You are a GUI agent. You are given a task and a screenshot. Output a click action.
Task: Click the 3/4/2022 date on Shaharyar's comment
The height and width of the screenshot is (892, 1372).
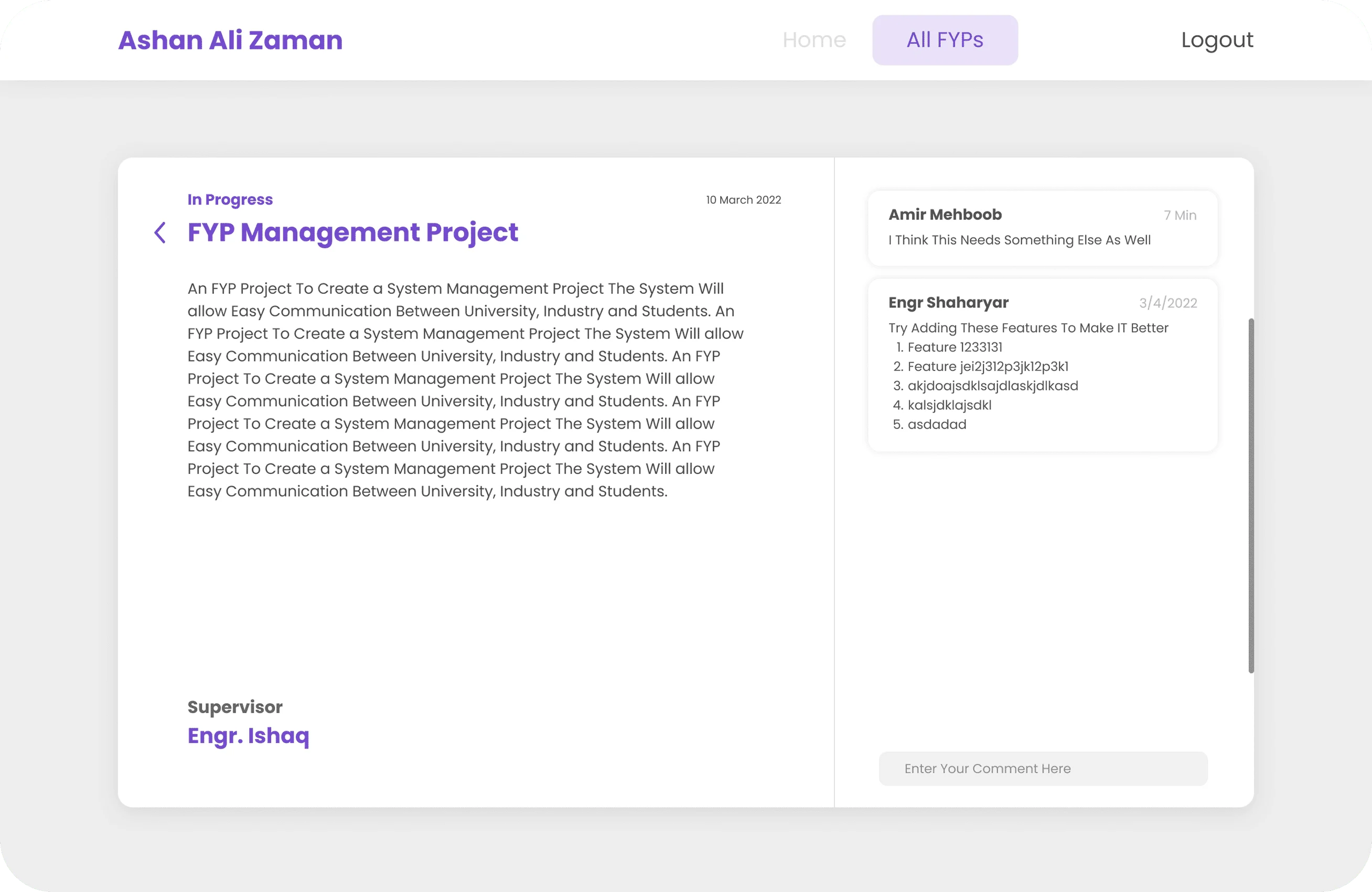[x=1167, y=302]
